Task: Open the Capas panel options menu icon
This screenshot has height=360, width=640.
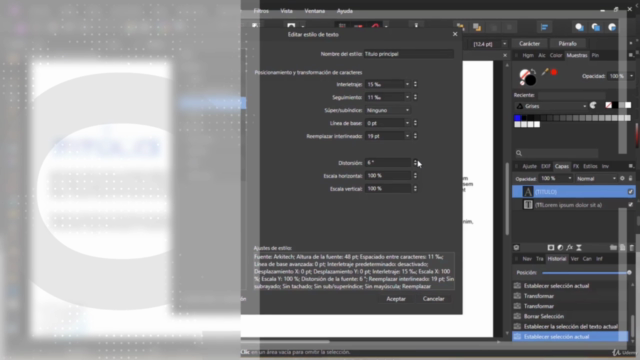Action: 631,166
